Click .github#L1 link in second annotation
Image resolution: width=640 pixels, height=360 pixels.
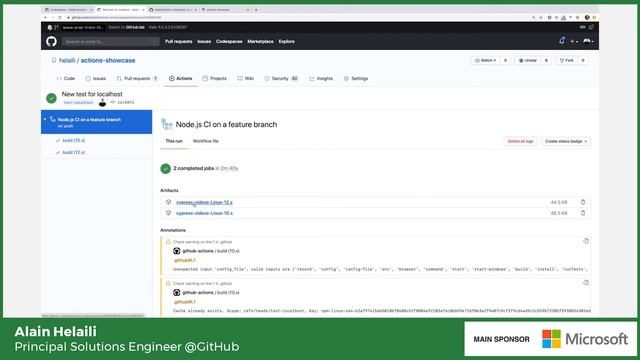(x=185, y=302)
